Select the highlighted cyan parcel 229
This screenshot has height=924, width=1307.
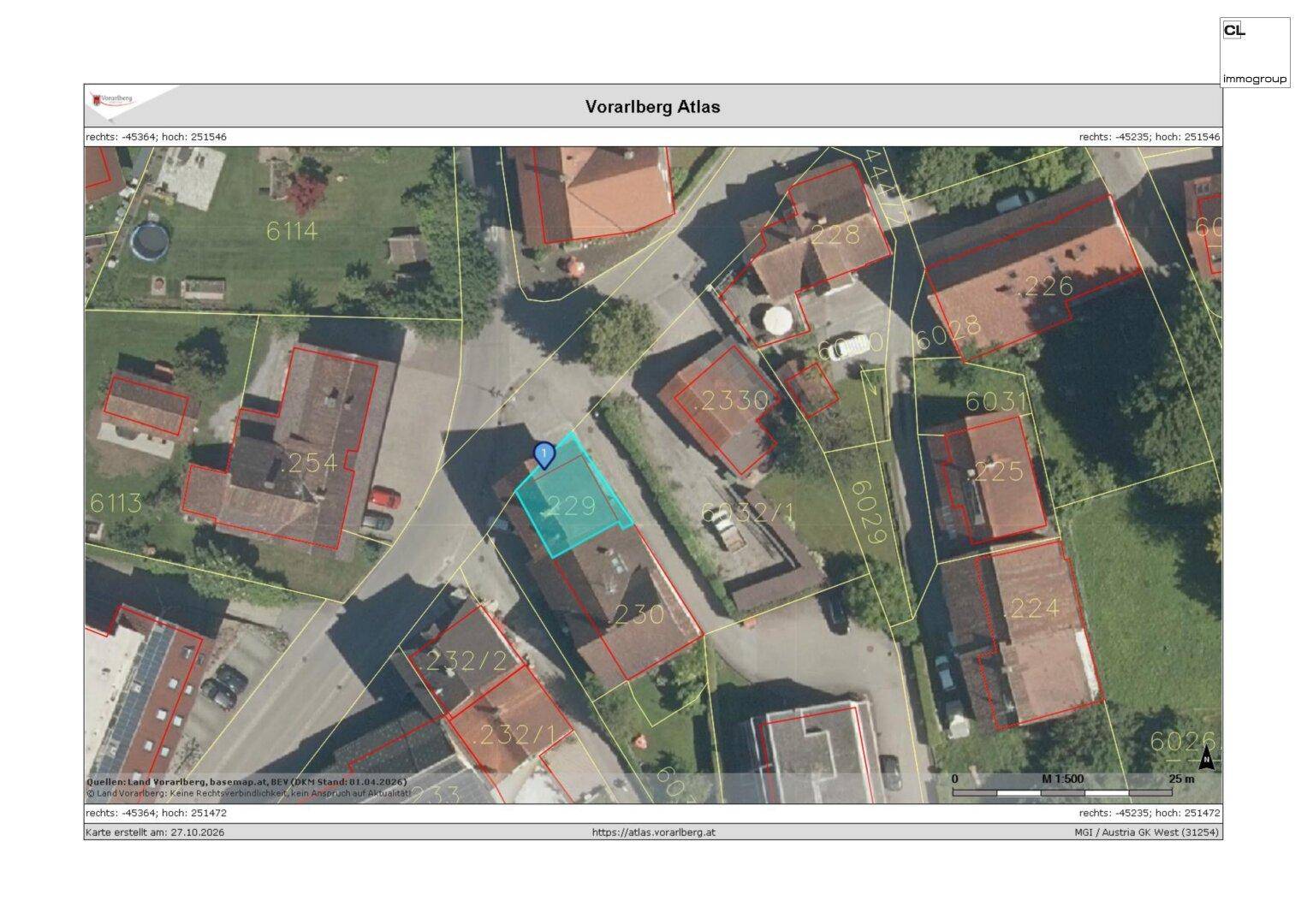tap(573, 496)
